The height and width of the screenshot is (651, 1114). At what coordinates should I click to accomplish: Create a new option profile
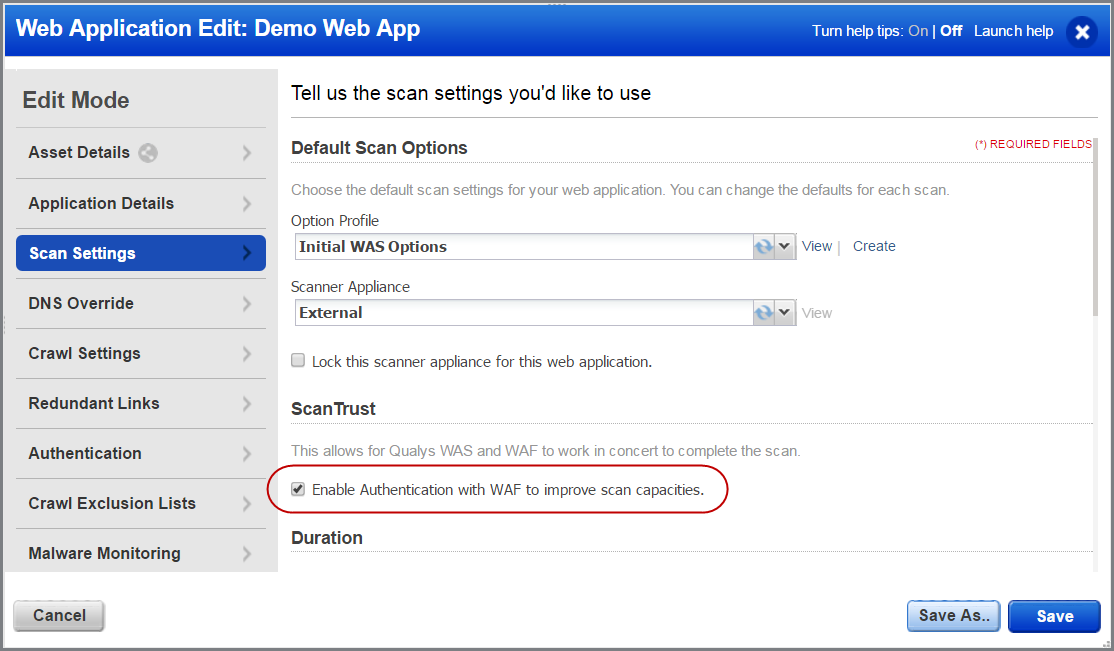coord(874,246)
